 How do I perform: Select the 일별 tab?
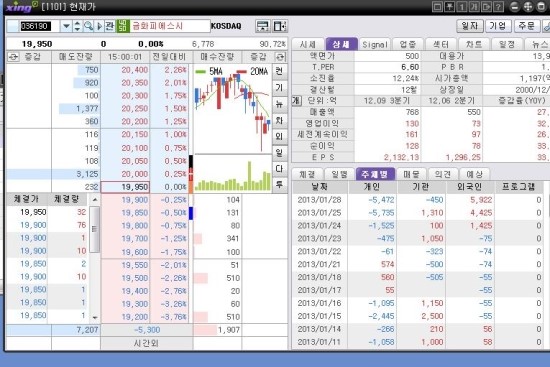tap(339, 174)
